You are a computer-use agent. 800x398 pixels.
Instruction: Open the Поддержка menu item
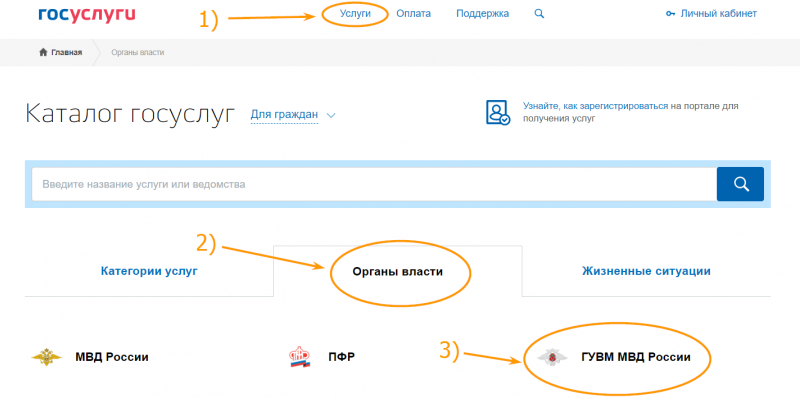483,14
